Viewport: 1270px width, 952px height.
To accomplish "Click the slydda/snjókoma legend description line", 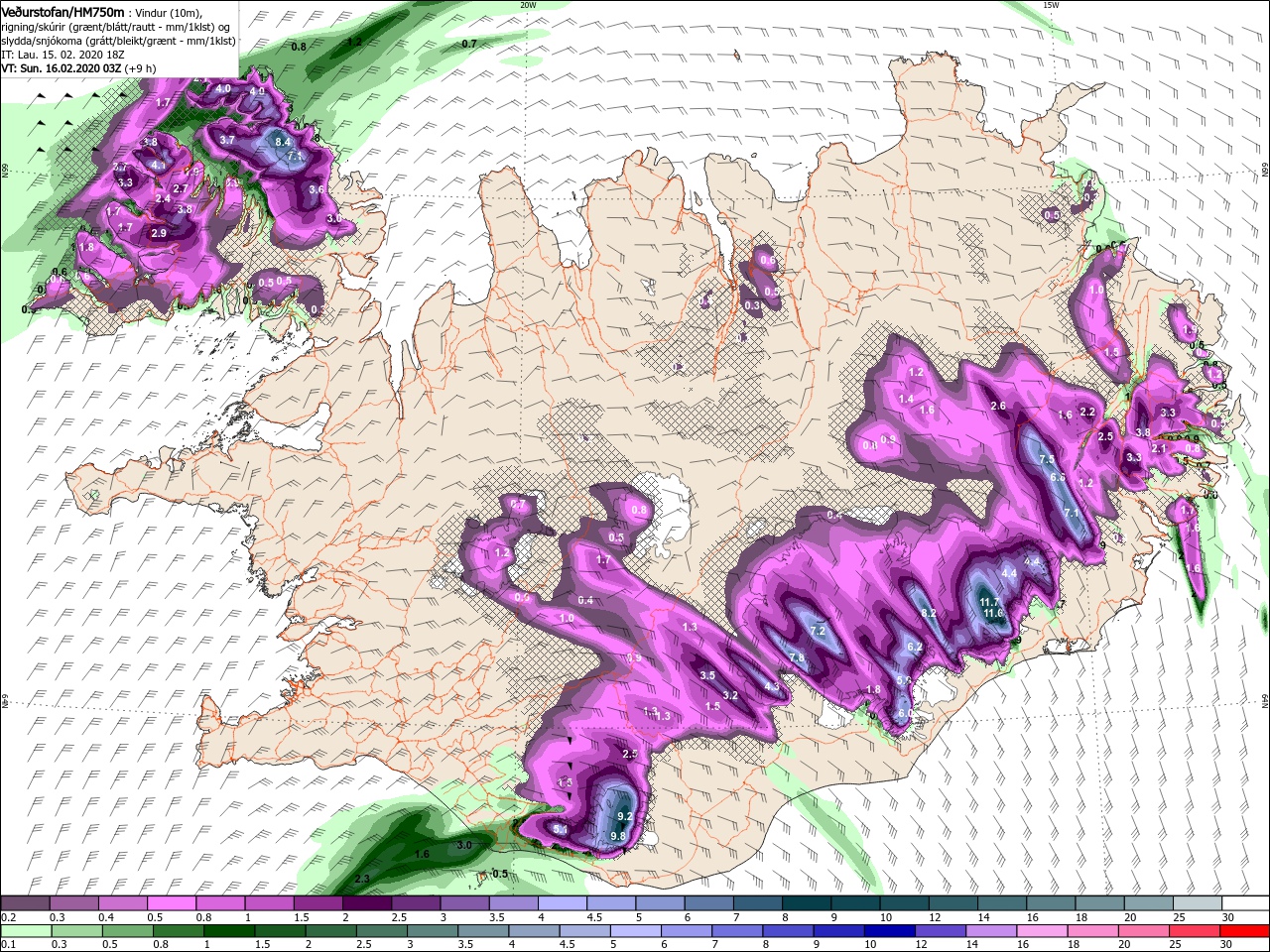I will 117,41.
